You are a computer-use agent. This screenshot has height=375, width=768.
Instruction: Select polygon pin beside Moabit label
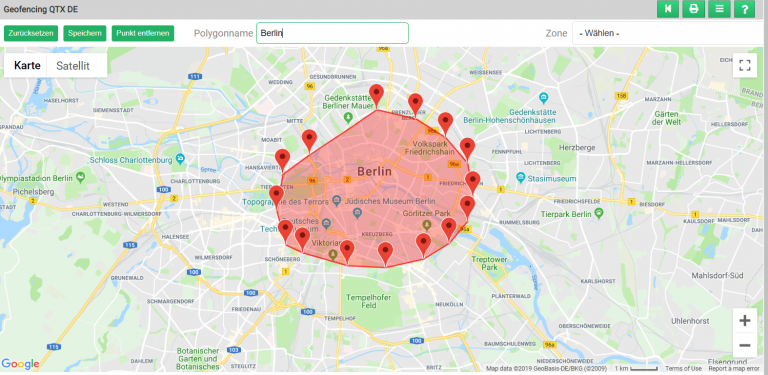309,142
